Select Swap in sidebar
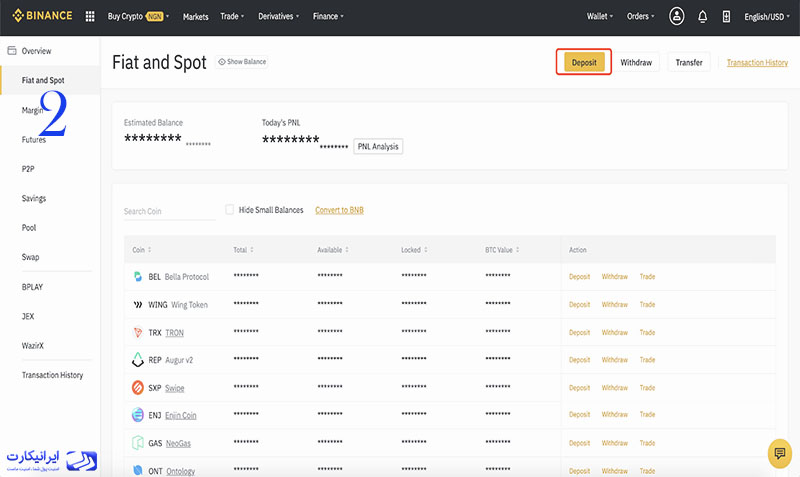The height and width of the screenshot is (477, 800). point(31,257)
